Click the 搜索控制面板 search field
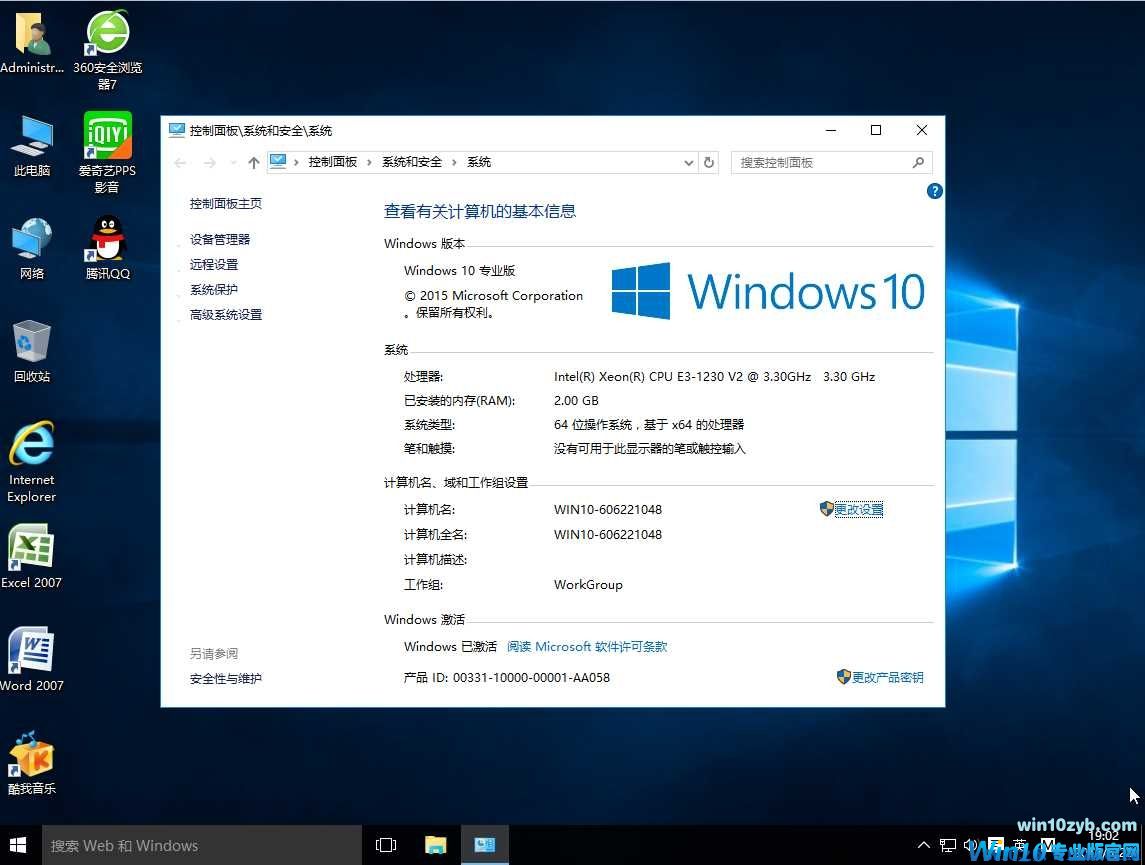1145x865 pixels. [820, 162]
